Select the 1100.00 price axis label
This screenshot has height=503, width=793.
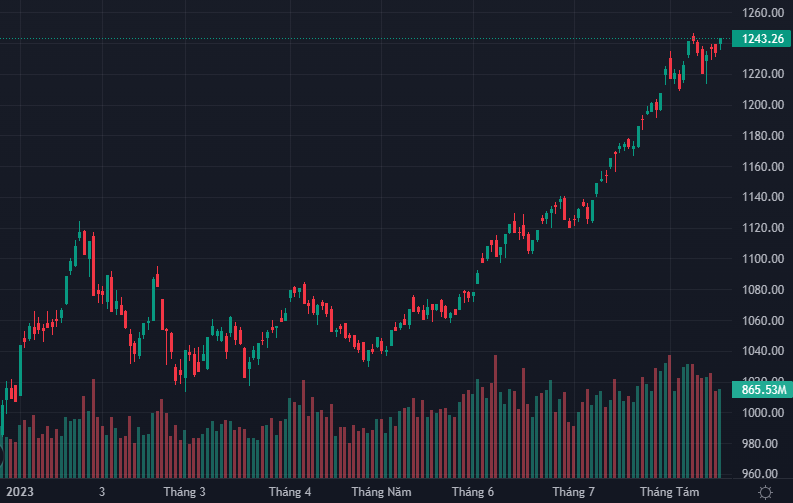(x=763, y=258)
